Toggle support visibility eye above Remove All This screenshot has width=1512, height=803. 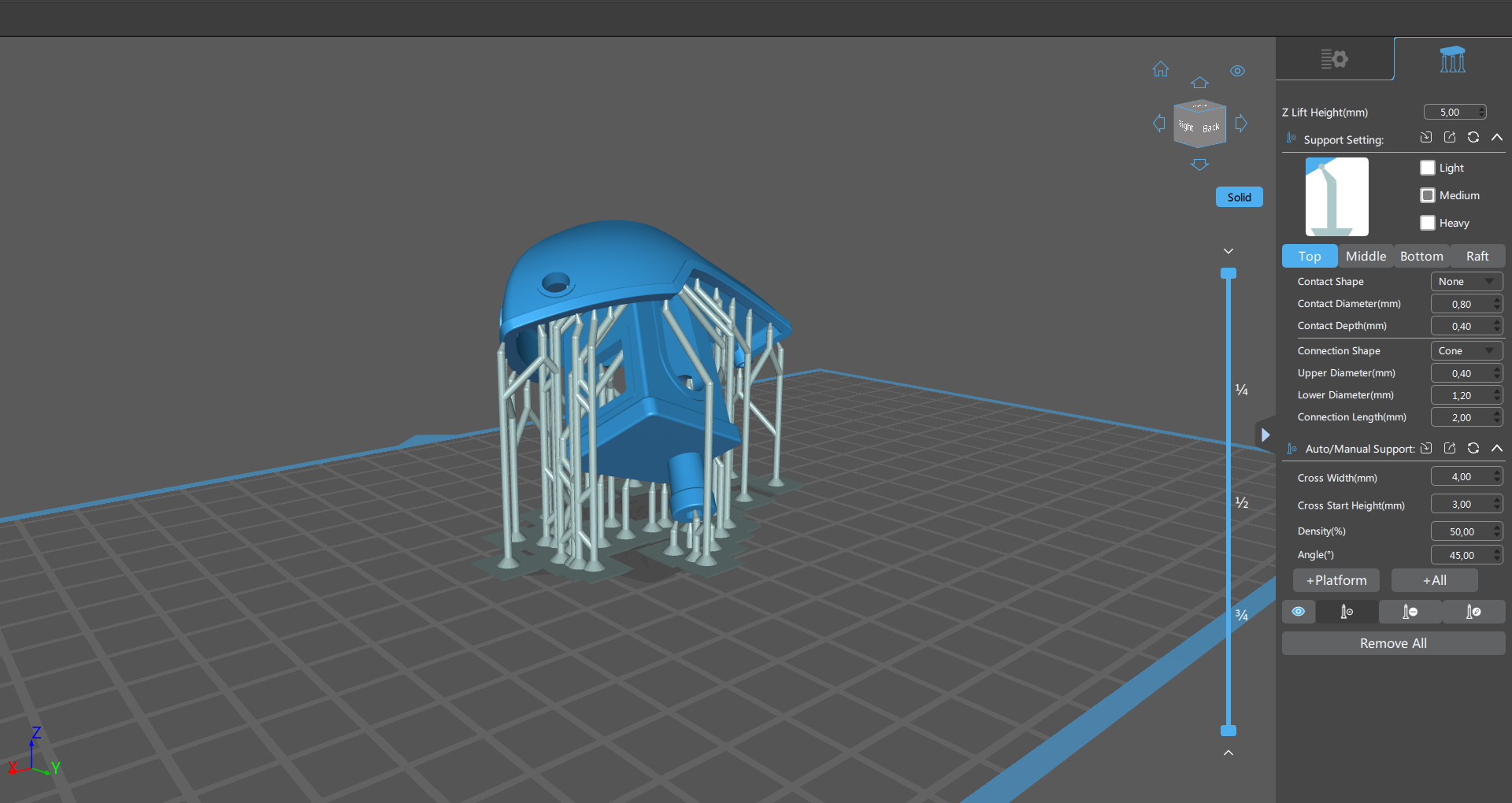click(1299, 612)
